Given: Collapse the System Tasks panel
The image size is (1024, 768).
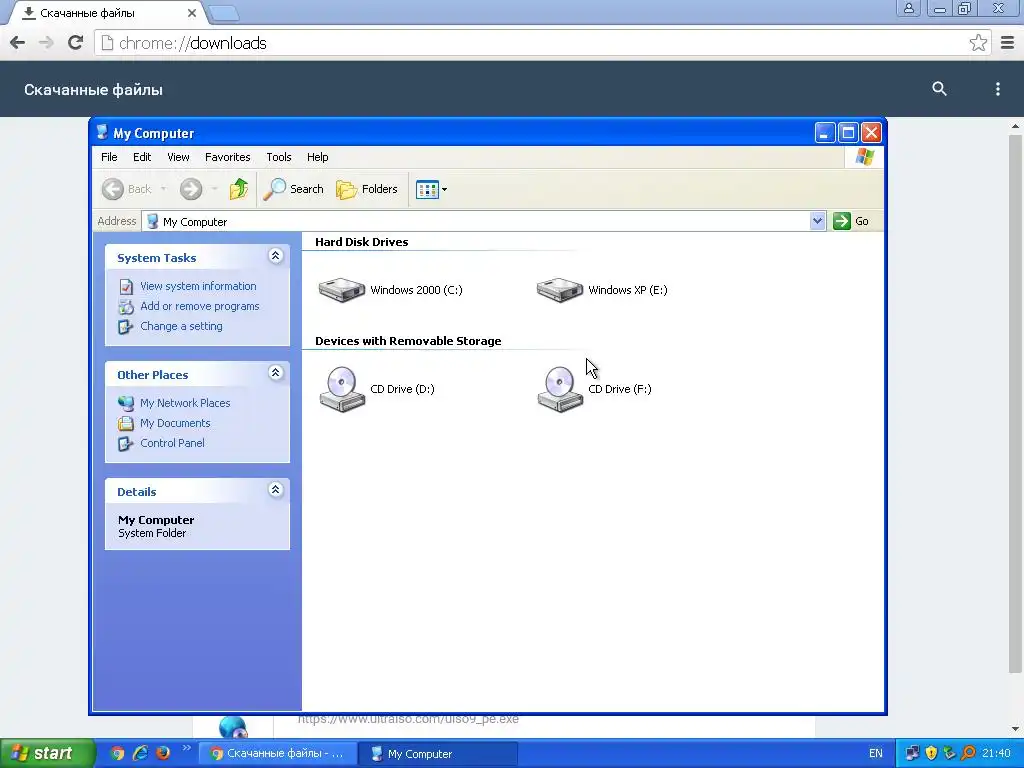Looking at the screenshot, I should click(x=276, y=256).
